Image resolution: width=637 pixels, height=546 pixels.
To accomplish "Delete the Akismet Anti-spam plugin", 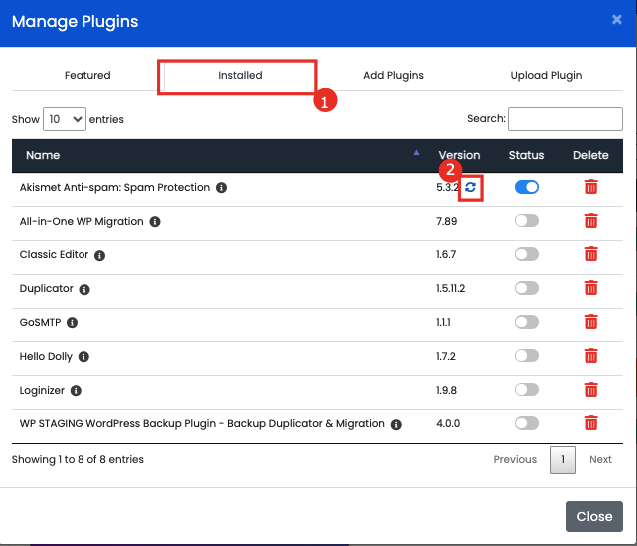I will [591, 187].
